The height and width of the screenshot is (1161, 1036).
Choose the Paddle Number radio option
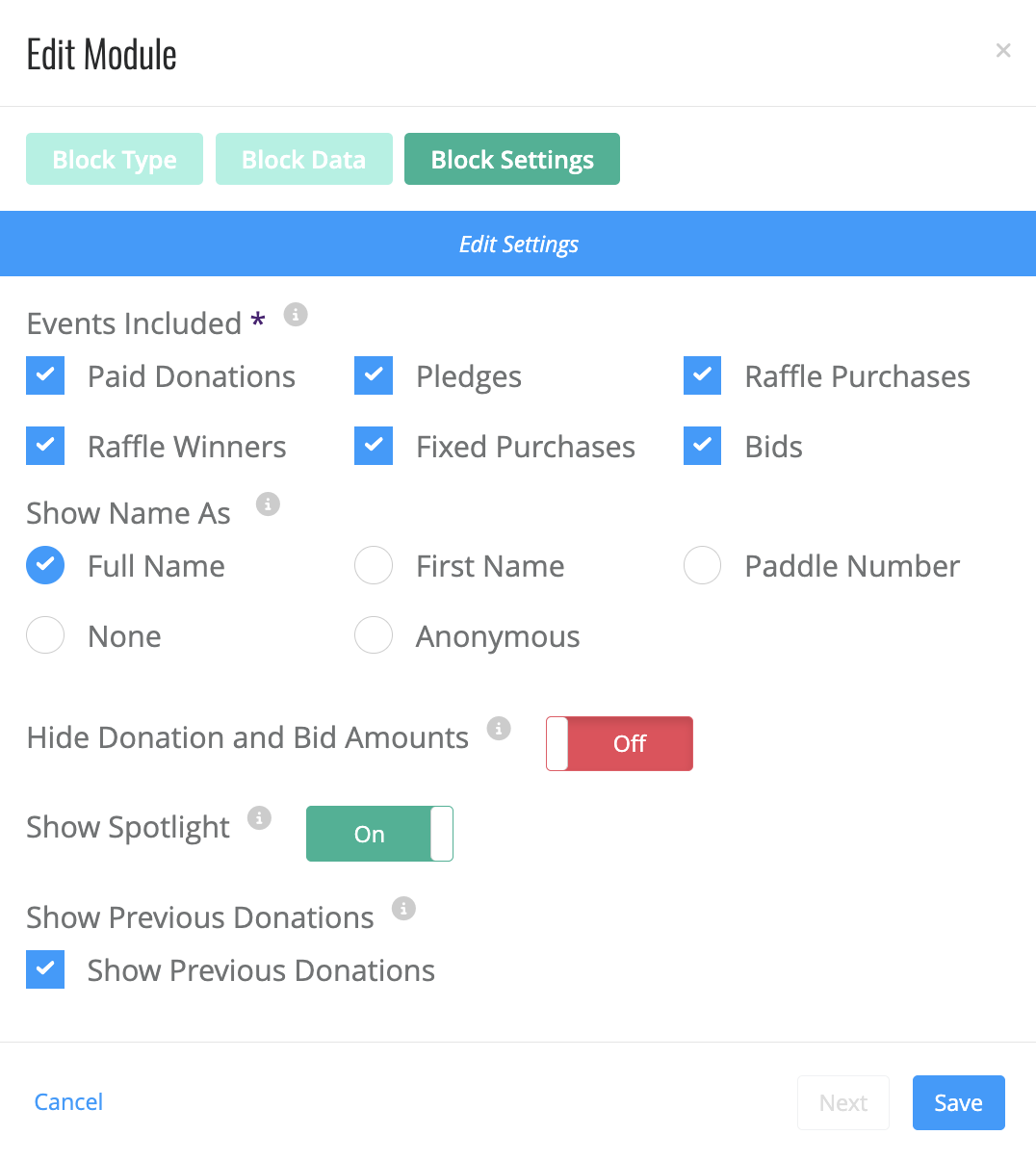(703, 565)
